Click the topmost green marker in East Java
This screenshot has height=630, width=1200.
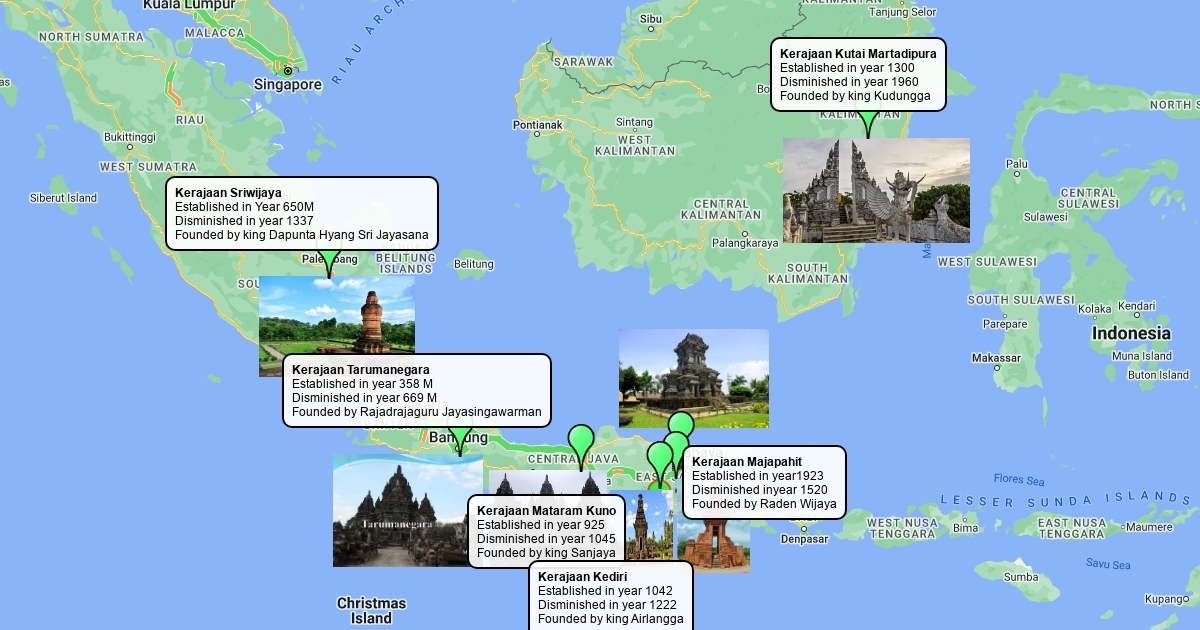tap(681, 425)
